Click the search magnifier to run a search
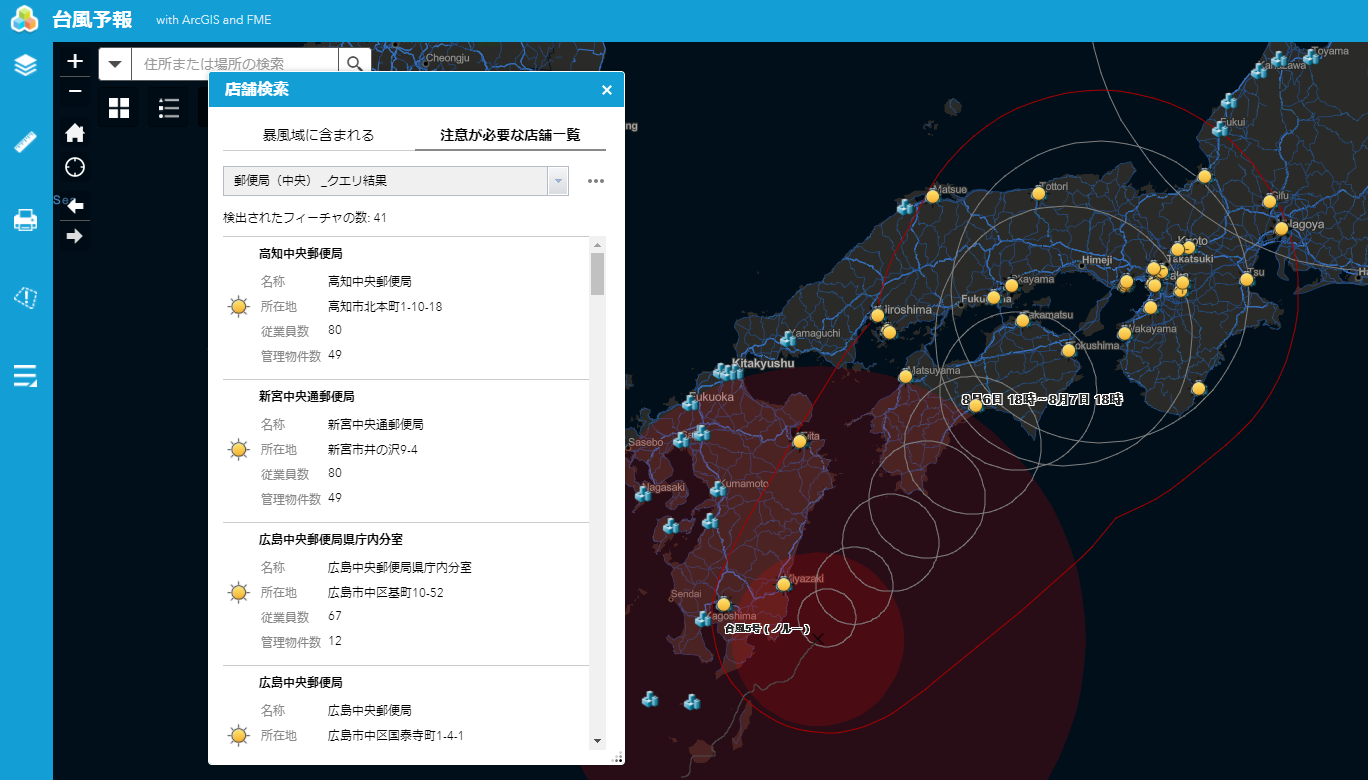The height and width of the screenshot is (780, 1368). [x=355, y=62]
